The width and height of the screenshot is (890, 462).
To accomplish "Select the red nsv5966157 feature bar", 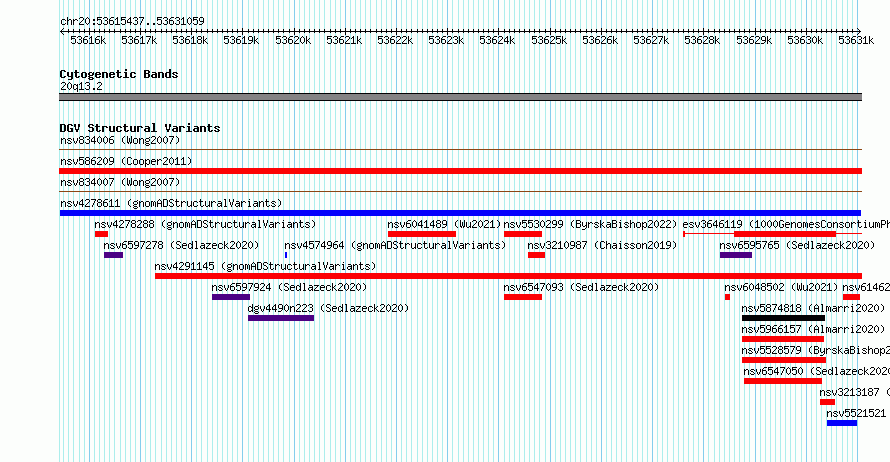I will 783,339.
